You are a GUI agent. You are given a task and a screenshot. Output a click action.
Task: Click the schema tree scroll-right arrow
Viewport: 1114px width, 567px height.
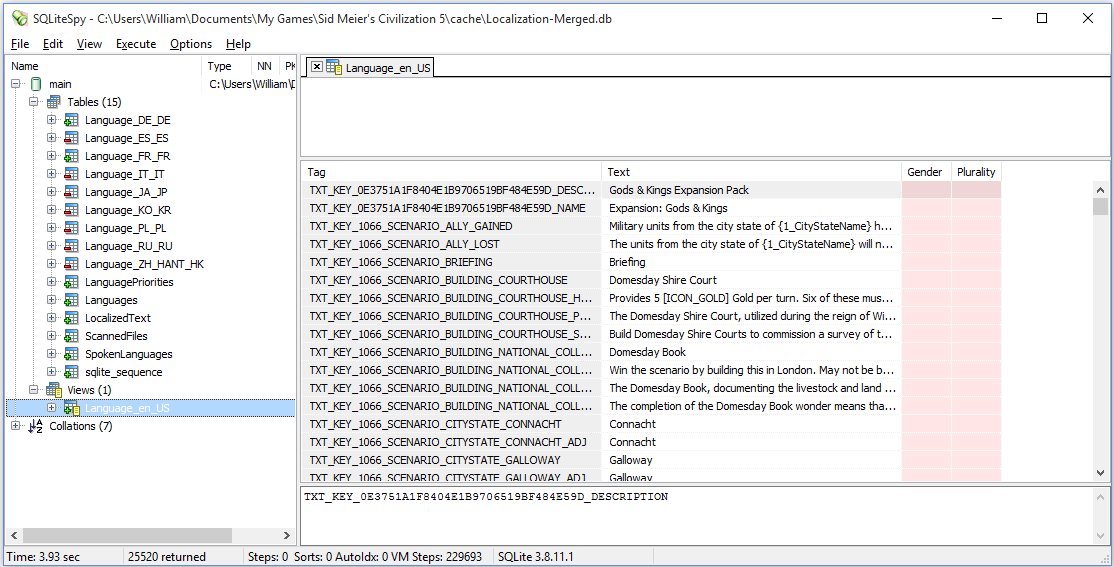point(286,535)
